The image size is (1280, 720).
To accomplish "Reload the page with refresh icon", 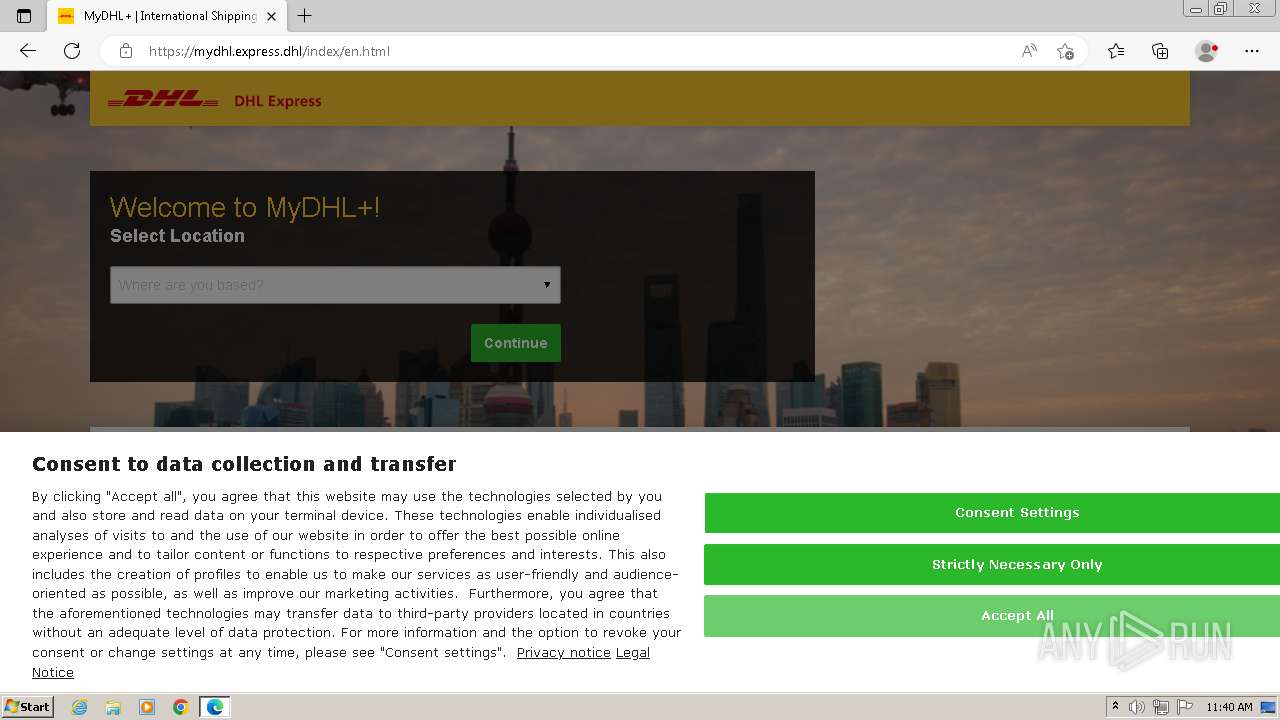I will pyautogui.click(x=72, y=51).
